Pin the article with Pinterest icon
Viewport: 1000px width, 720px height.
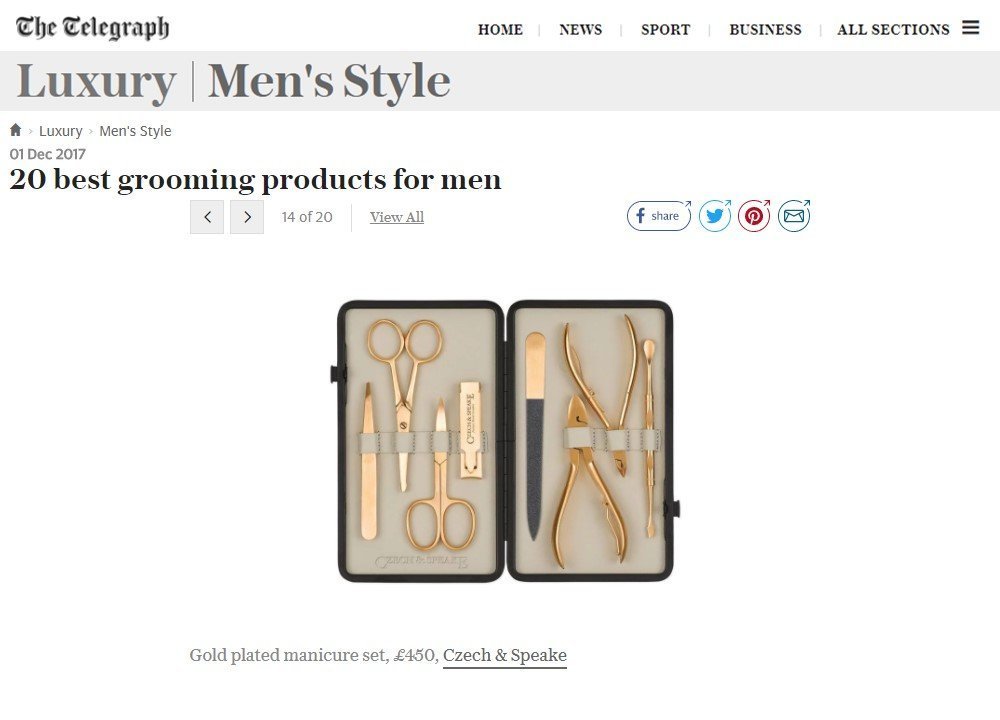coord(754,216)
